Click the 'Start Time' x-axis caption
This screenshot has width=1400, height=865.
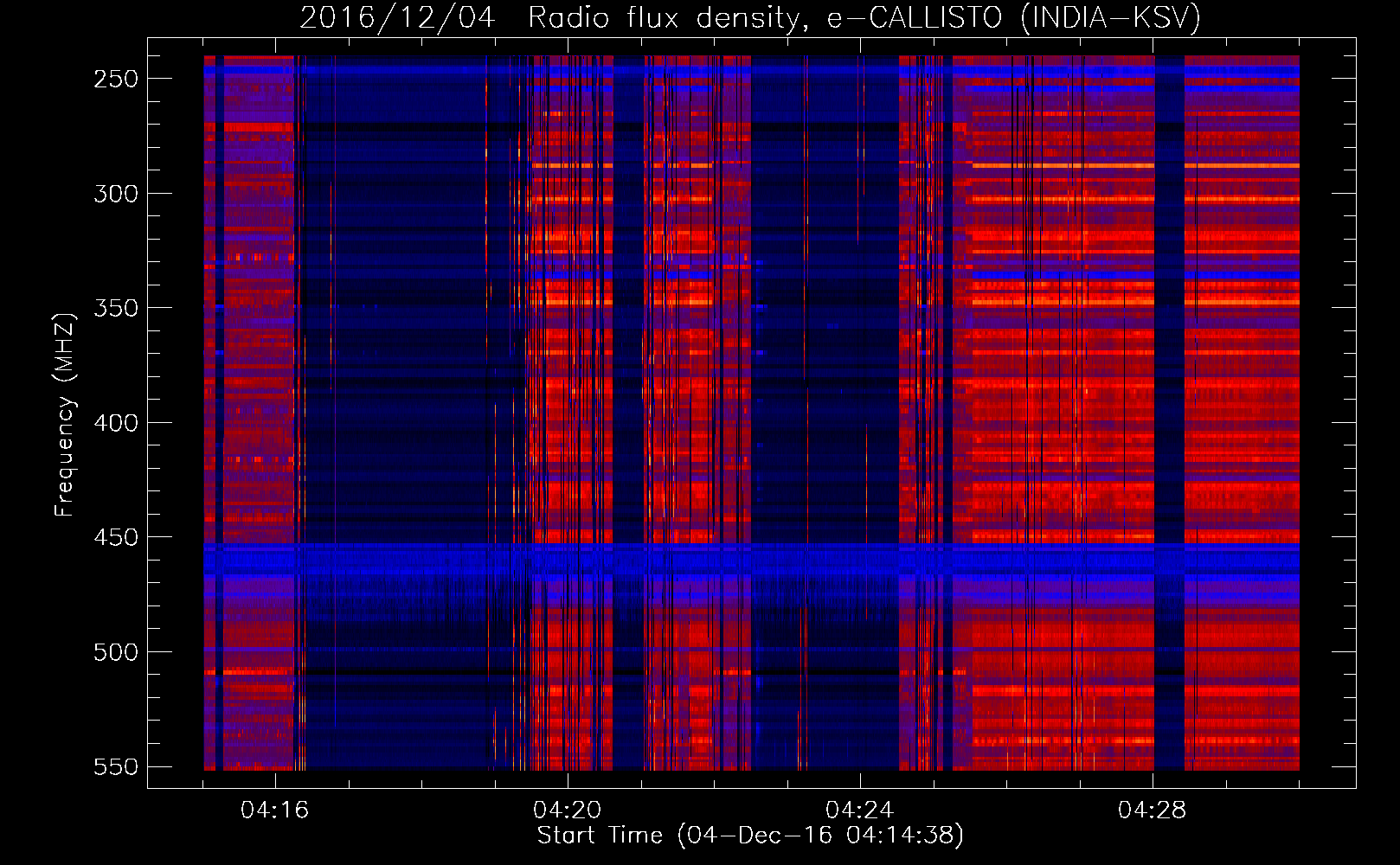[750, 835]
